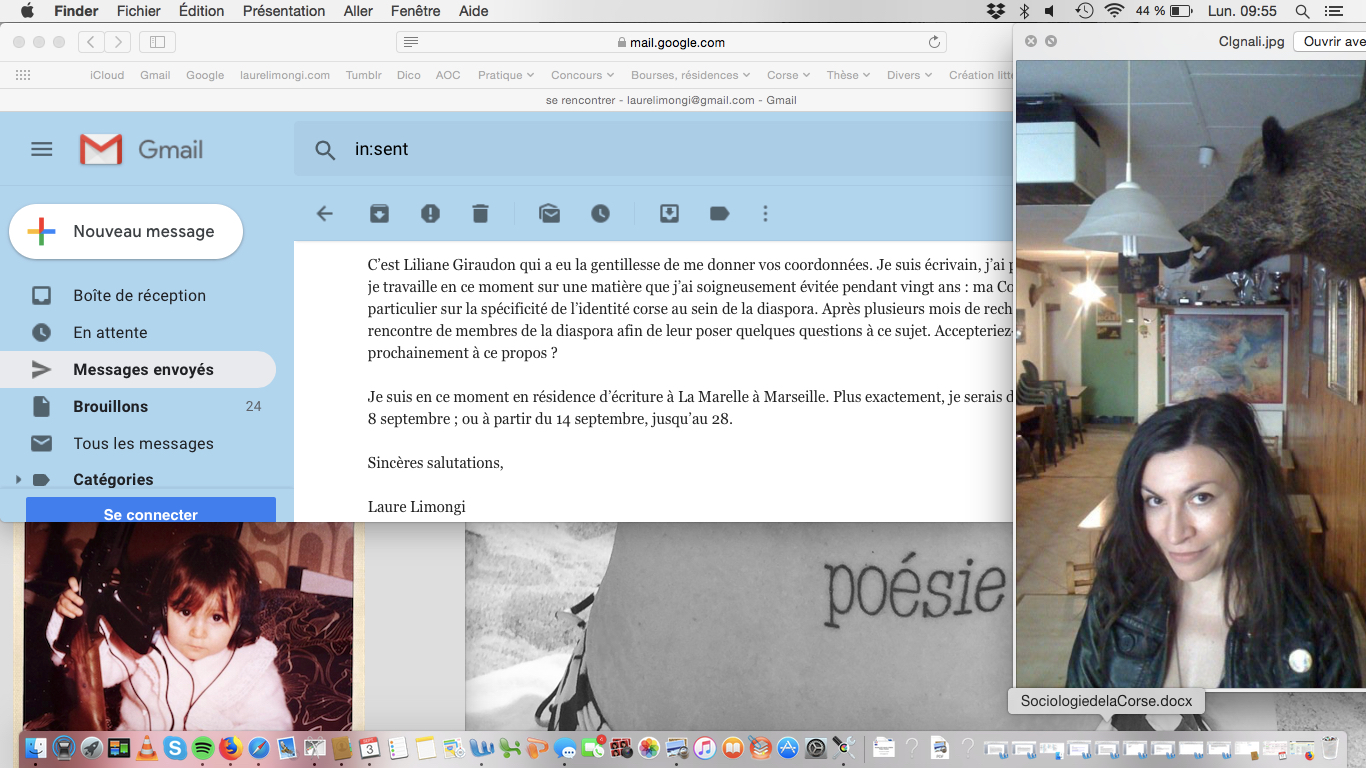Screen dimensions: 1366x768
Task: Go to the Brouillons folder
Action: click(110, 406)
